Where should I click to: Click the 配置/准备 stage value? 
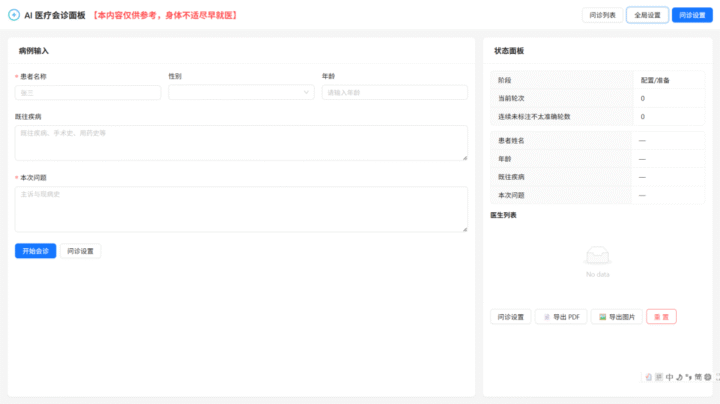655,80
